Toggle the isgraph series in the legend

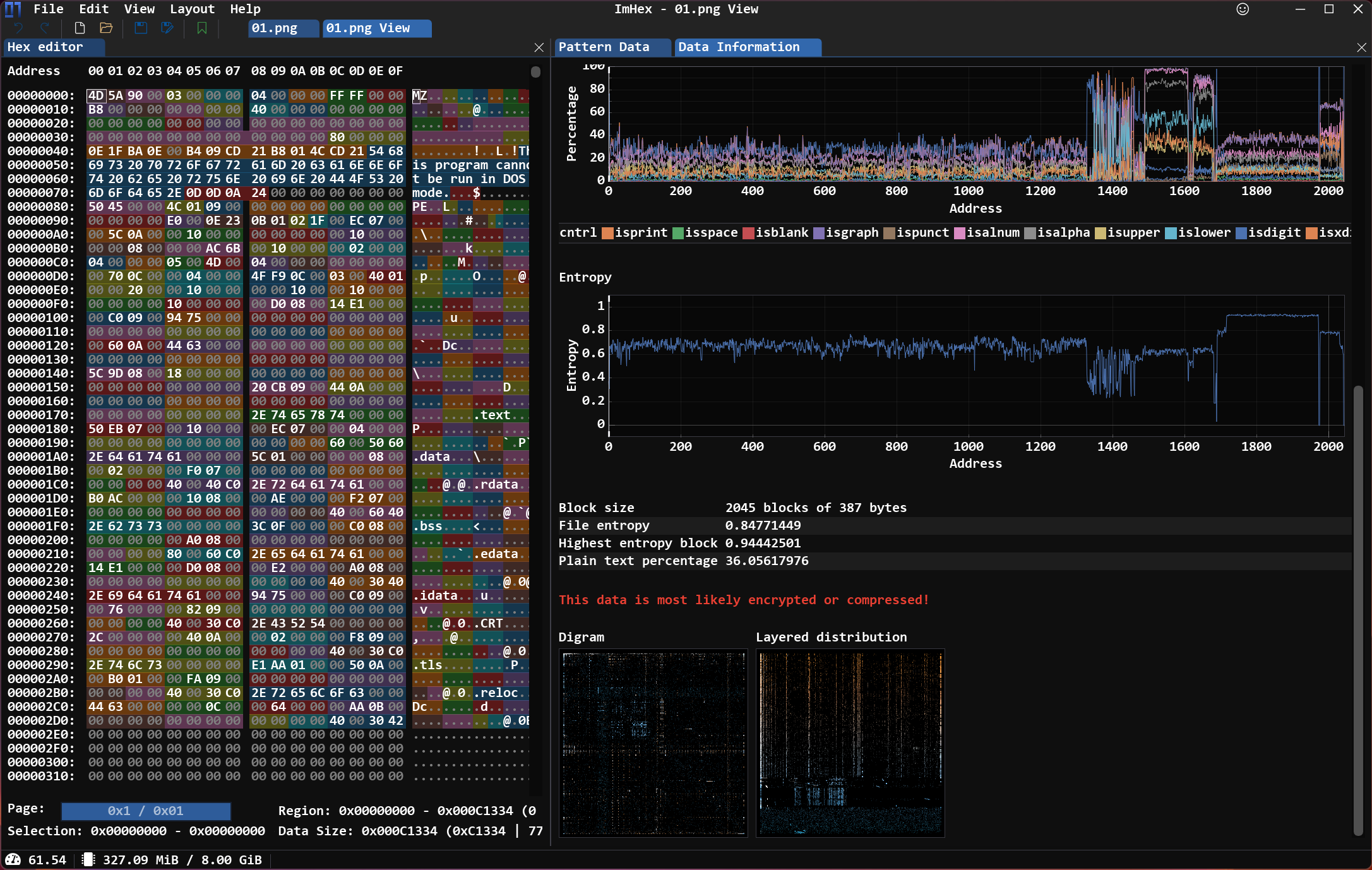coord(851,232)
